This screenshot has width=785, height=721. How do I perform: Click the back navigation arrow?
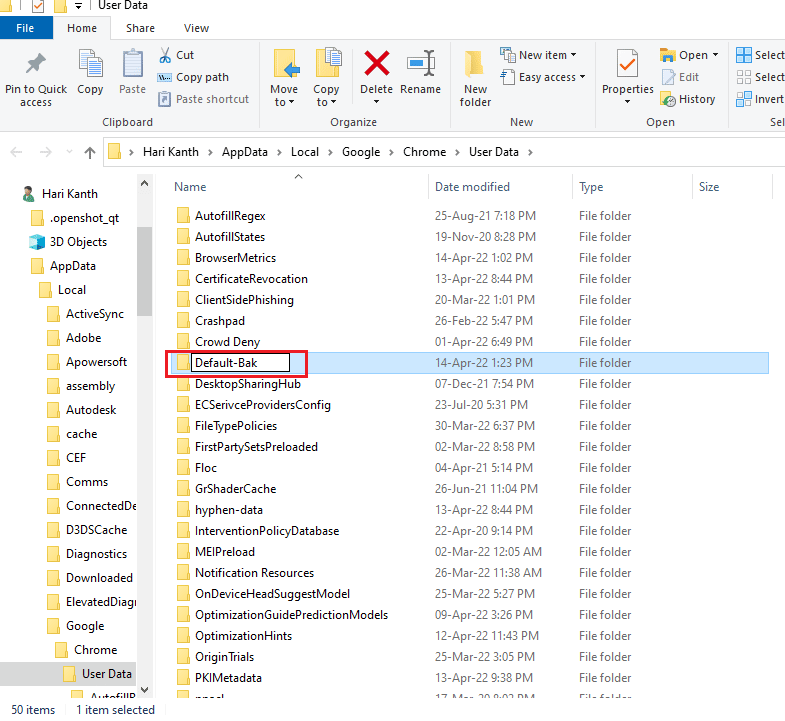(x=16, y=152)
